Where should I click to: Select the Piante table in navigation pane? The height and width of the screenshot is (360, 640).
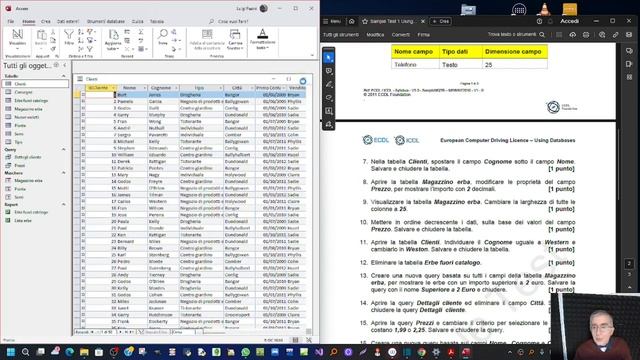pos(20,125)
